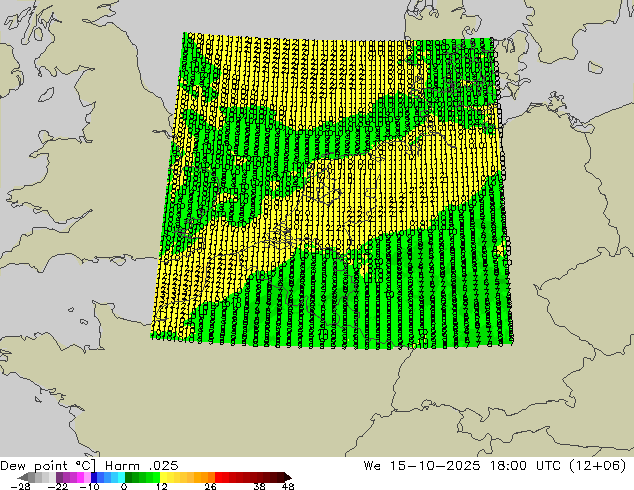Click the 'We 15-10-2025 18:00 UTC (12+06)' timestamp
The image size is (634, 490).
point(495,466)
